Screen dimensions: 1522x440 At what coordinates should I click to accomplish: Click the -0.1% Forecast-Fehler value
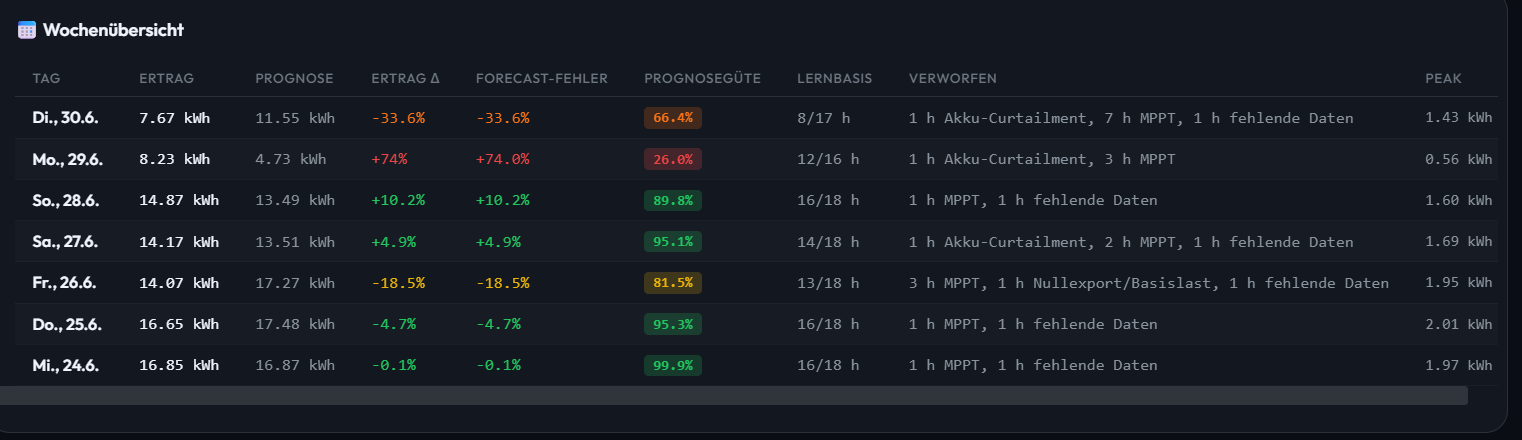[x=499, y=365]
